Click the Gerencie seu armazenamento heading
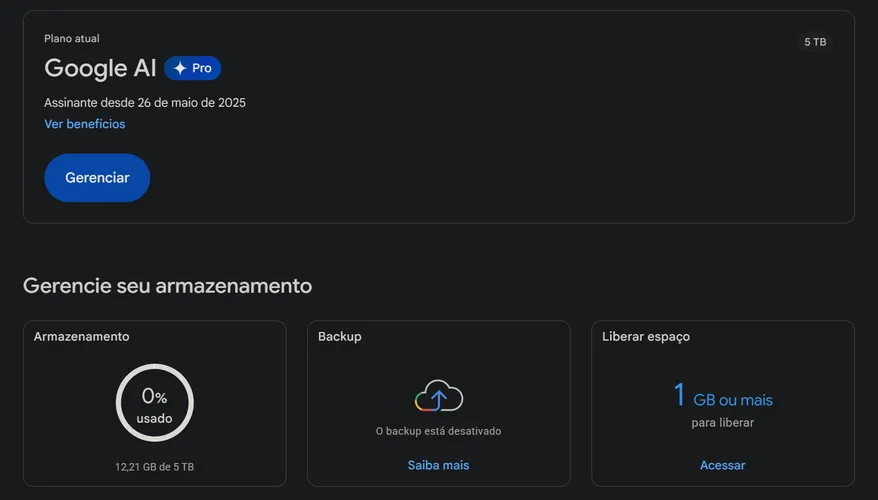Screen dimensions: 878x500 point(167,286)
